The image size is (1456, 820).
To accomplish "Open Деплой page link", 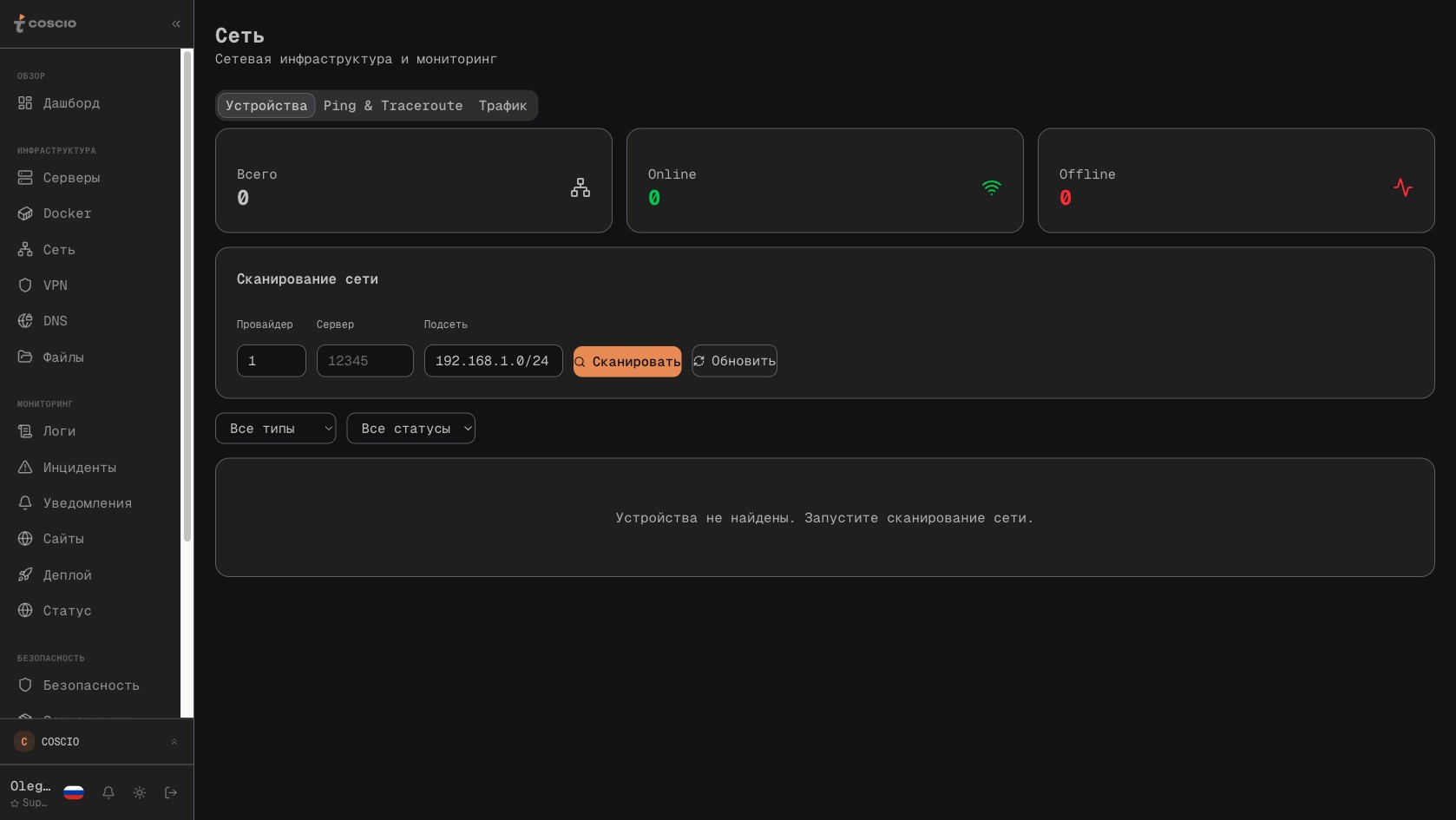I will pyautogui.click(x=68, y=575).
